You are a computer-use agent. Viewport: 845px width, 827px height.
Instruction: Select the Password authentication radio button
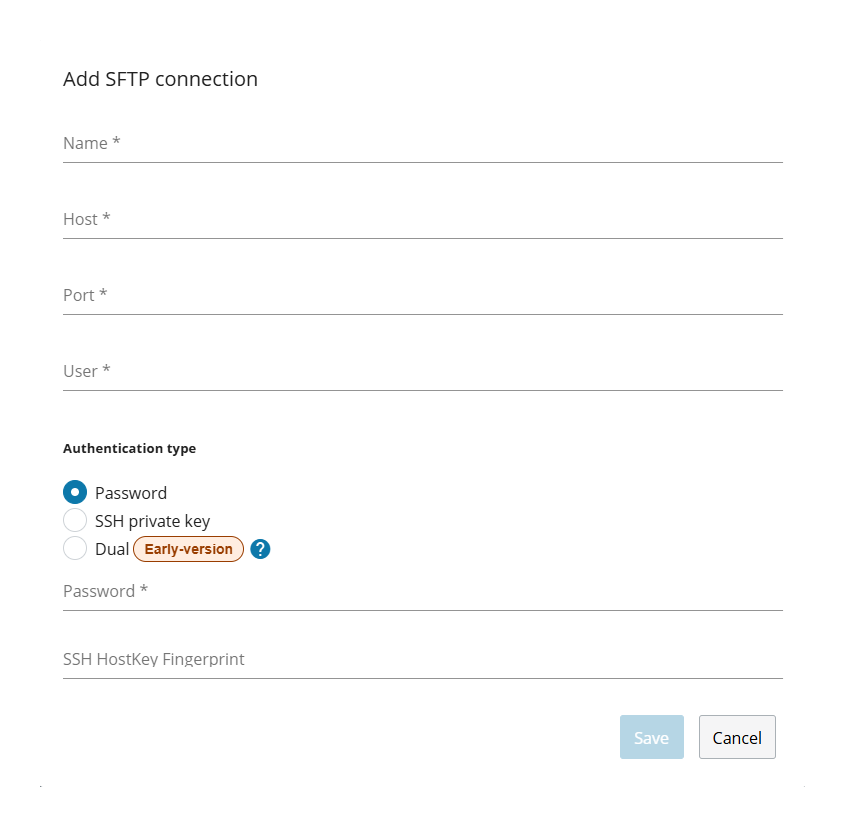75,492
